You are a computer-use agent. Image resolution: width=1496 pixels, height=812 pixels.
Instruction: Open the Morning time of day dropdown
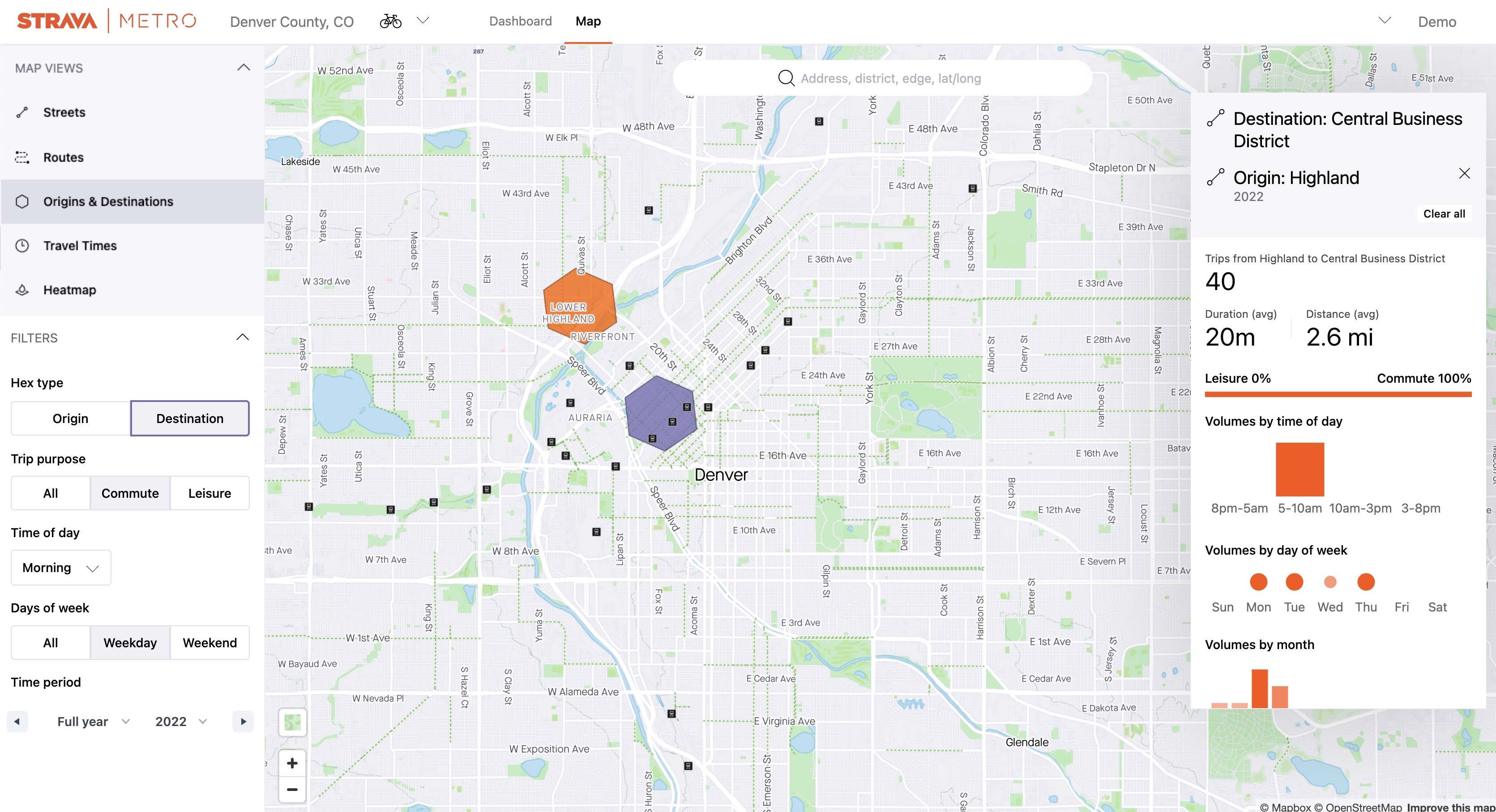pos(61,568)
